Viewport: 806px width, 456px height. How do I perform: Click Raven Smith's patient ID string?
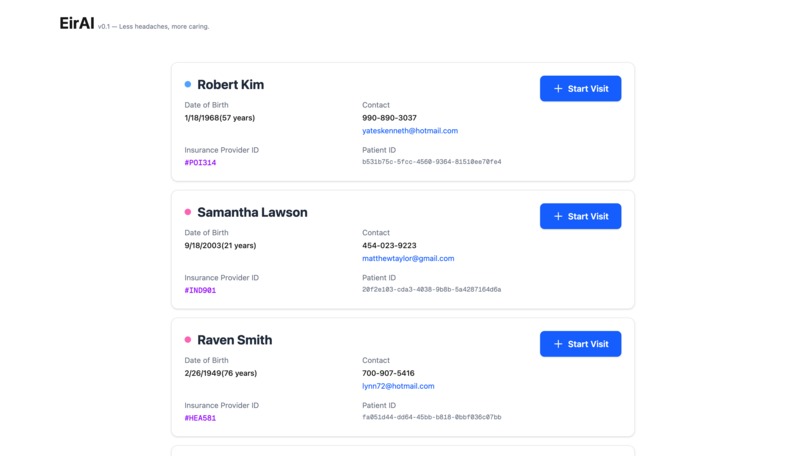pyautogui.click(x=431, y=417)
